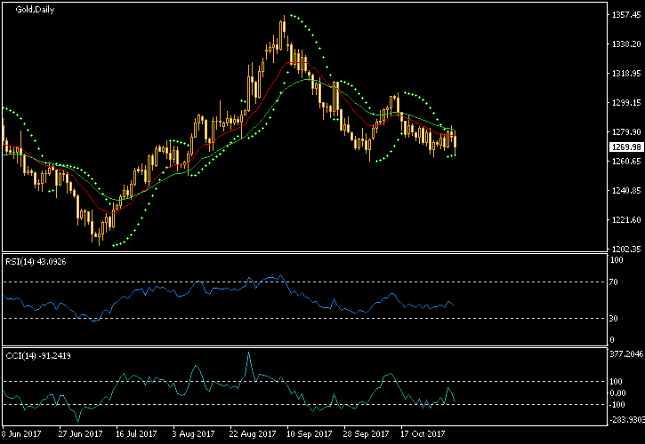Click the CCI scale value 0.00
This screenshot has height=444, width=645.
tap(618, 393)
